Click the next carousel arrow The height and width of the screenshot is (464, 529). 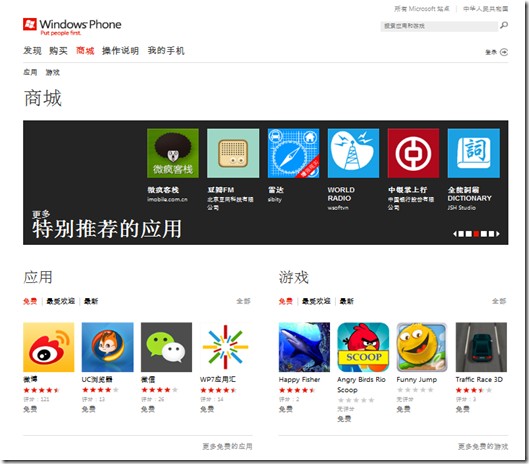tap(498, 234)
